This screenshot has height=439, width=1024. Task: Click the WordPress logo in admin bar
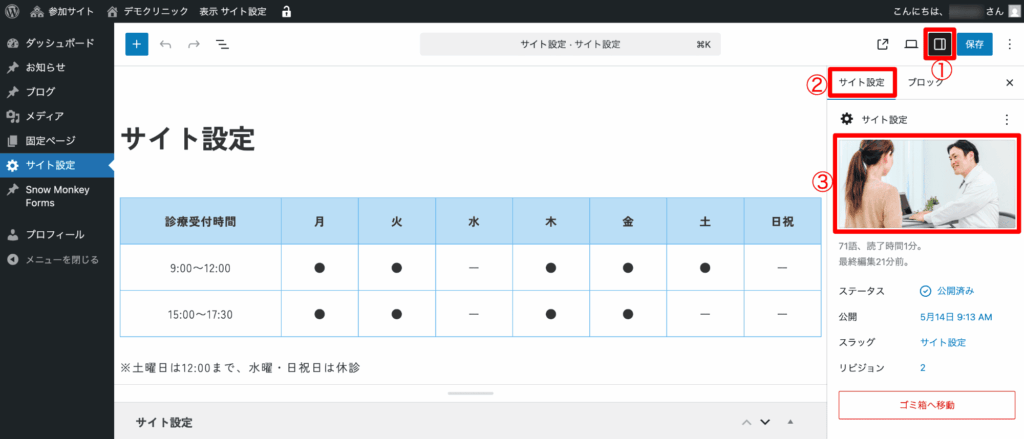[12, 12]
